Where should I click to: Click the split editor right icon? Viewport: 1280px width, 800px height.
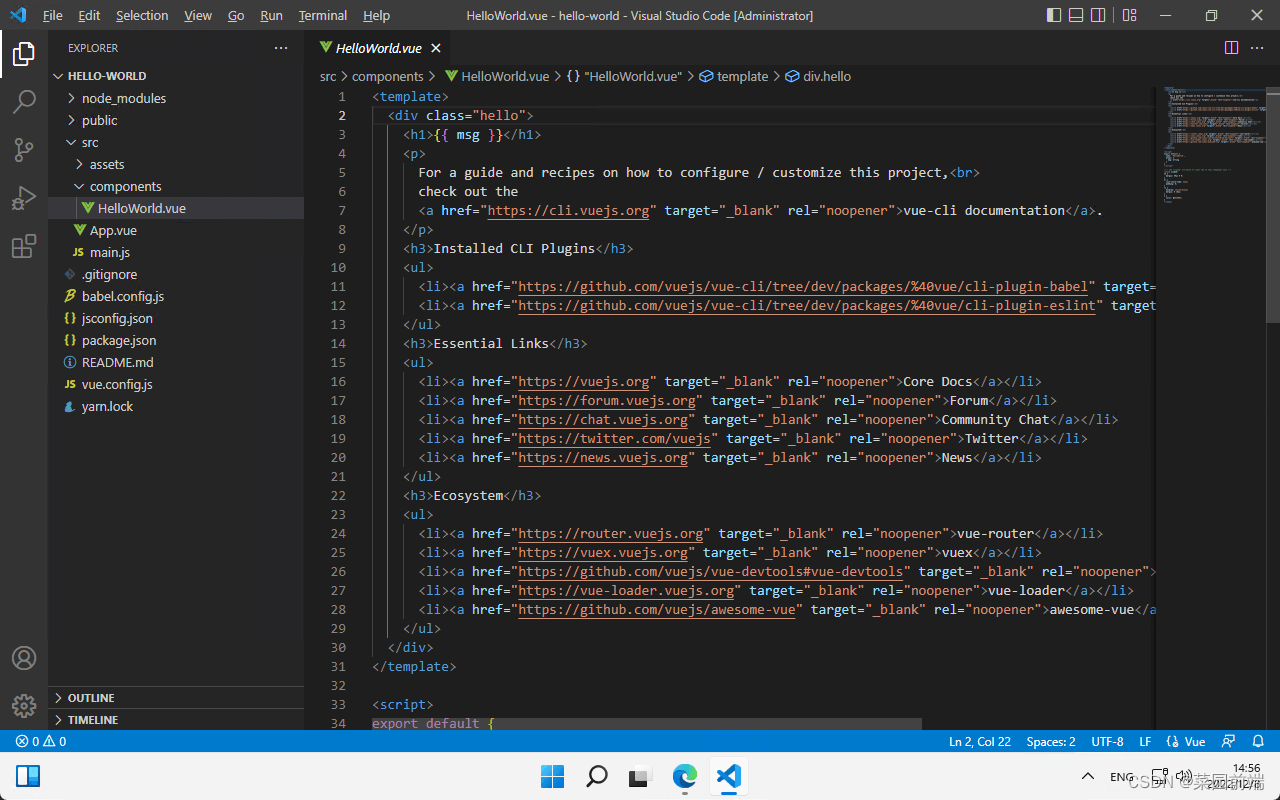(1231, 48)
